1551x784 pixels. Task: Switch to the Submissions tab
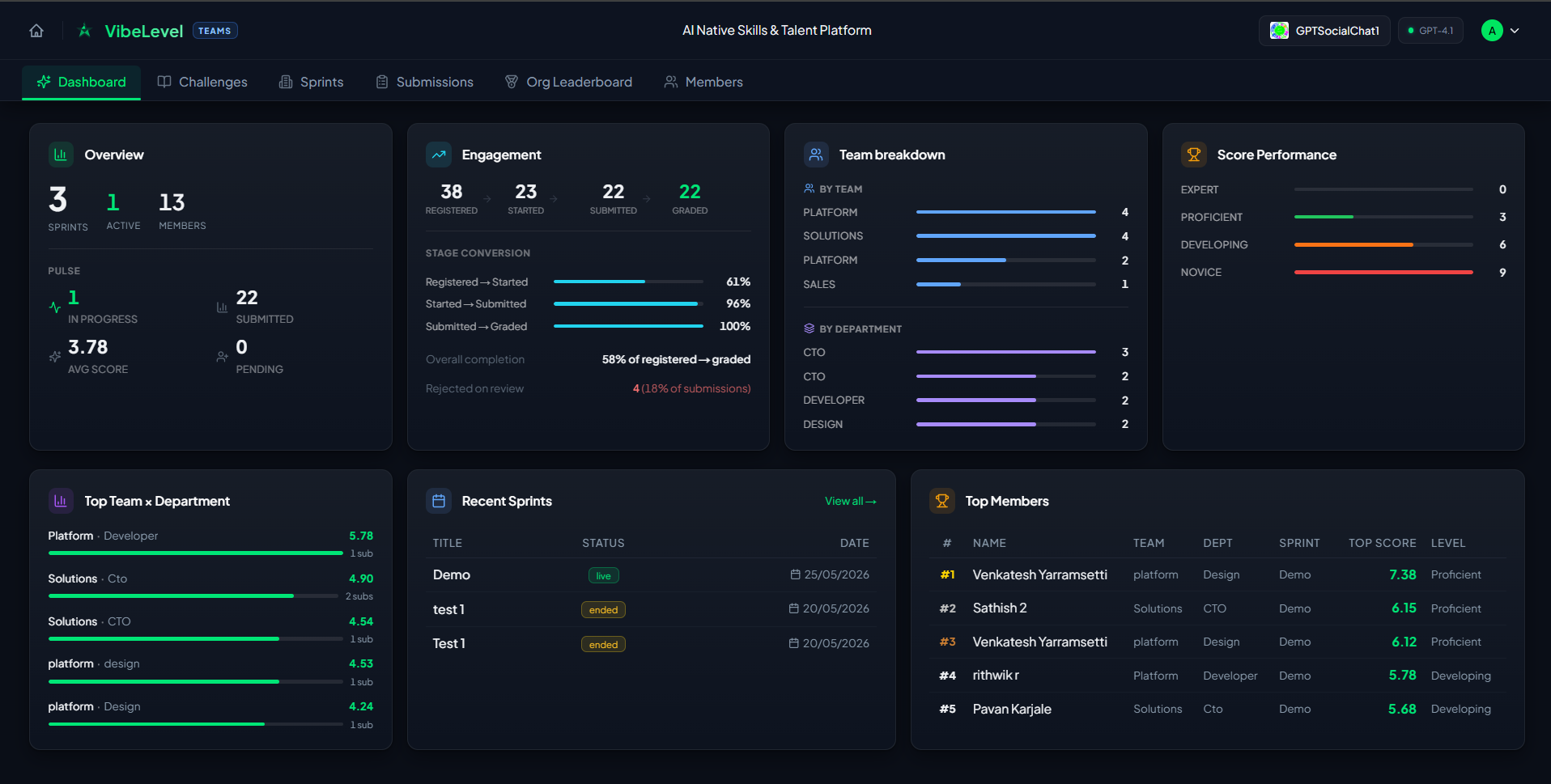click(x=424, y=82)
